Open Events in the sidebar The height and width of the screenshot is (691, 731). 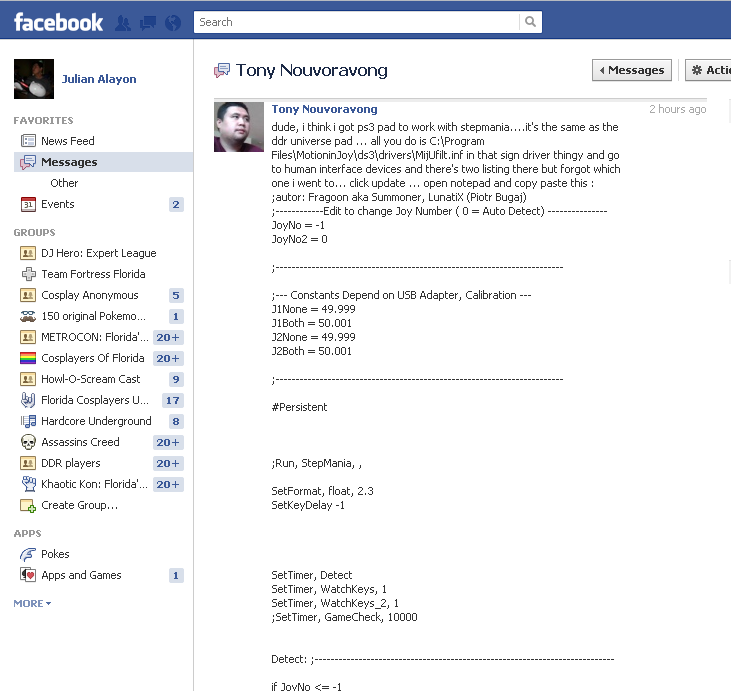(x=58, y=204)
